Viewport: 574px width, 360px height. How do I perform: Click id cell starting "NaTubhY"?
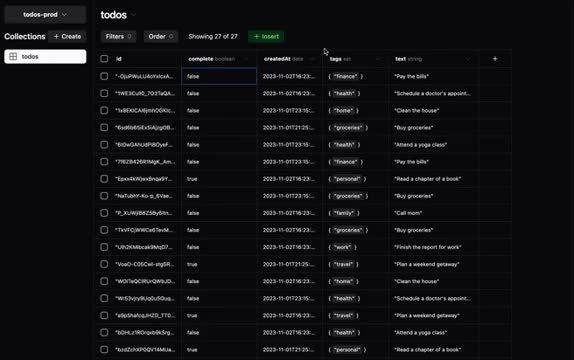(x=144, y=196)
